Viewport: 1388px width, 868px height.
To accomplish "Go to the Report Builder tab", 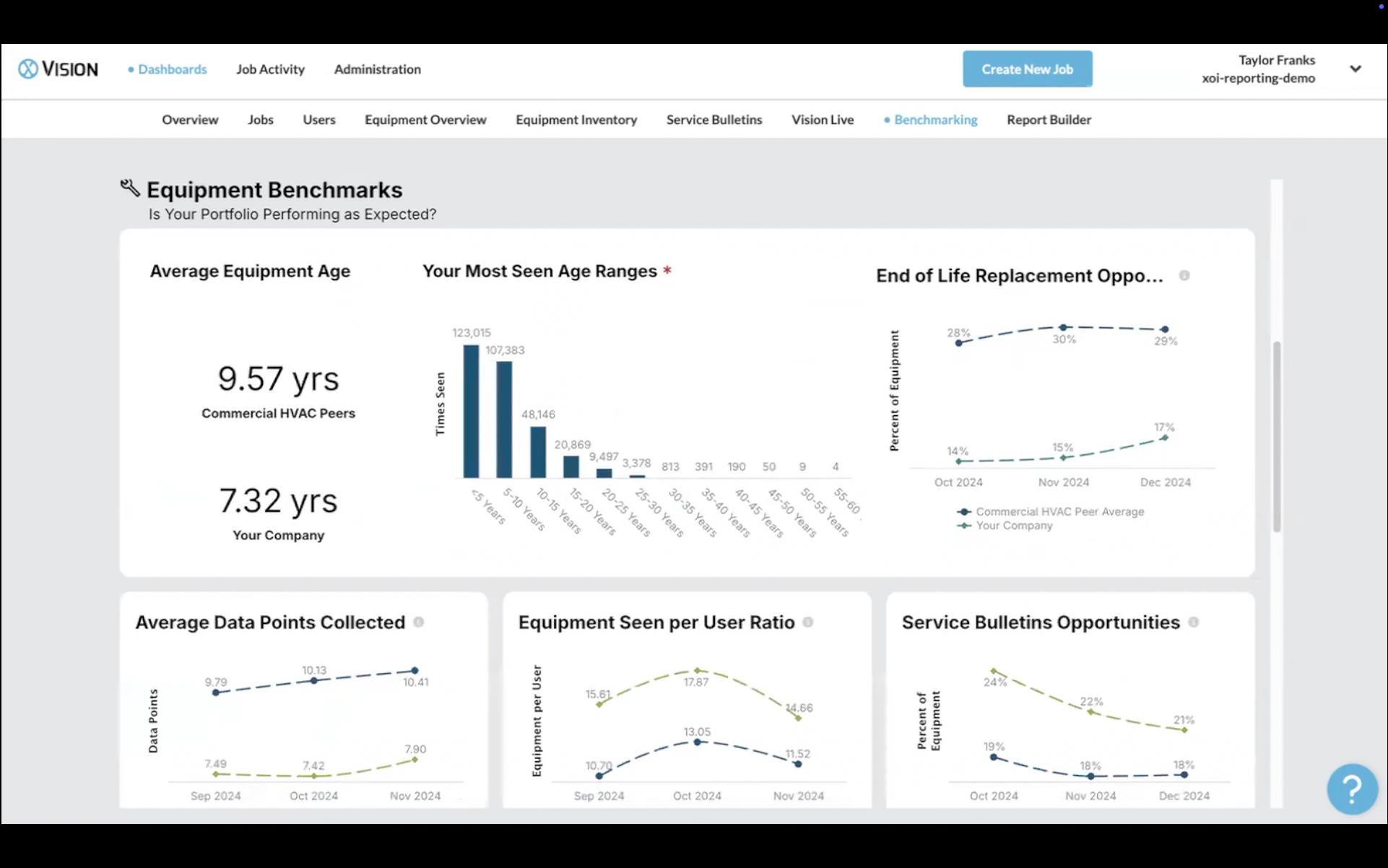I will point(1049,120).
